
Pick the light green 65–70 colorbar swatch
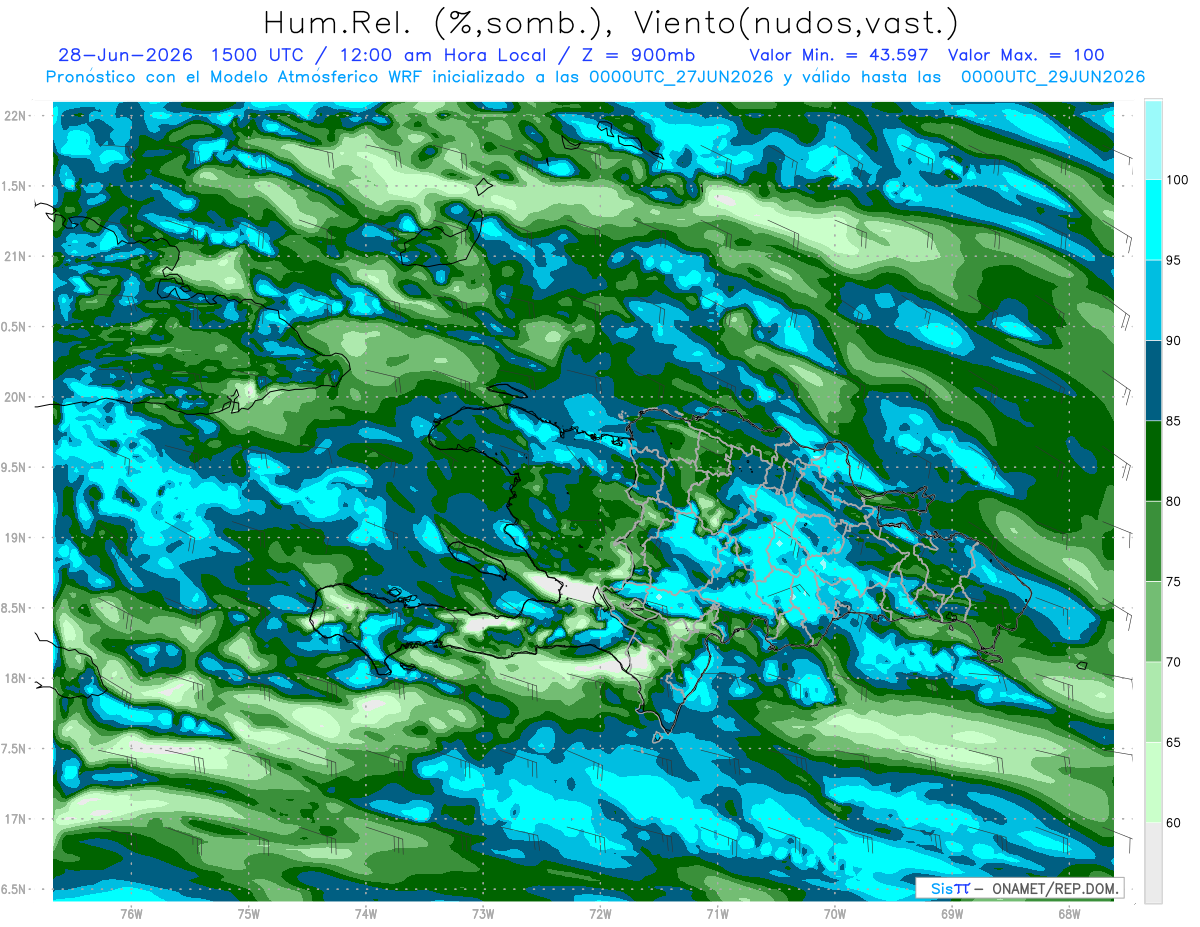pyautogui.click(x=1153, y=702)
